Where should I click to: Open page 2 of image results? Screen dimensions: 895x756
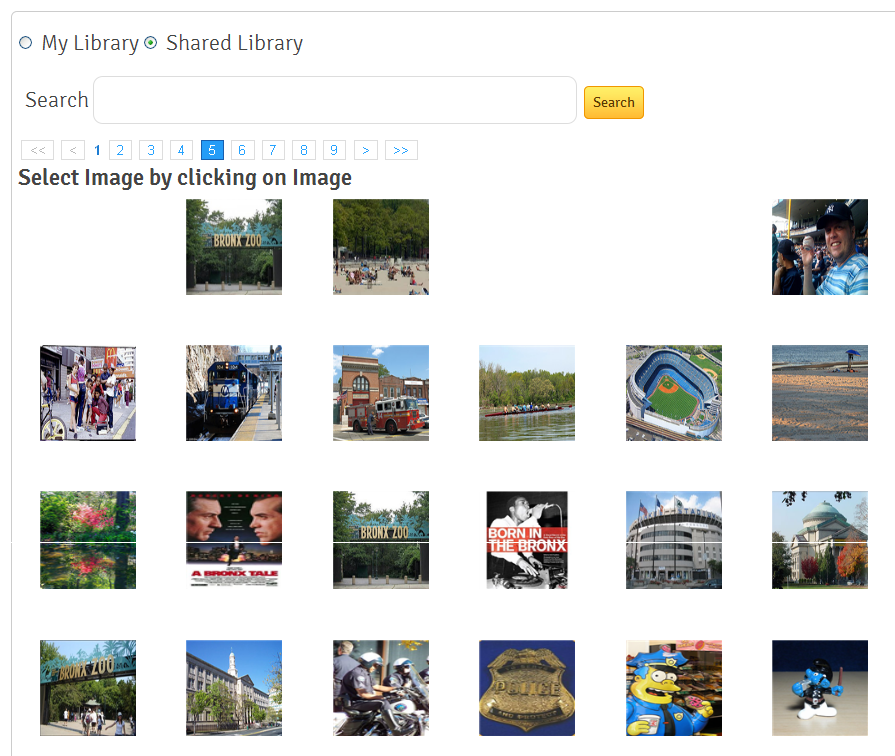click(120, 150)
